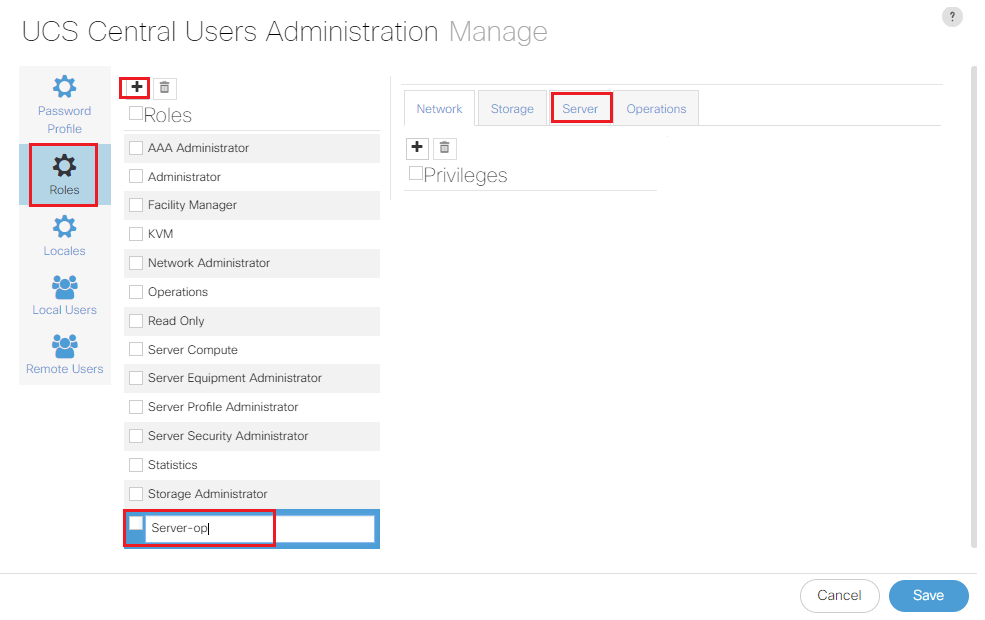The width and height of the screenshot is (985, 620).
Task: Select the AAA Administrator role name
Action: [199, 148]
